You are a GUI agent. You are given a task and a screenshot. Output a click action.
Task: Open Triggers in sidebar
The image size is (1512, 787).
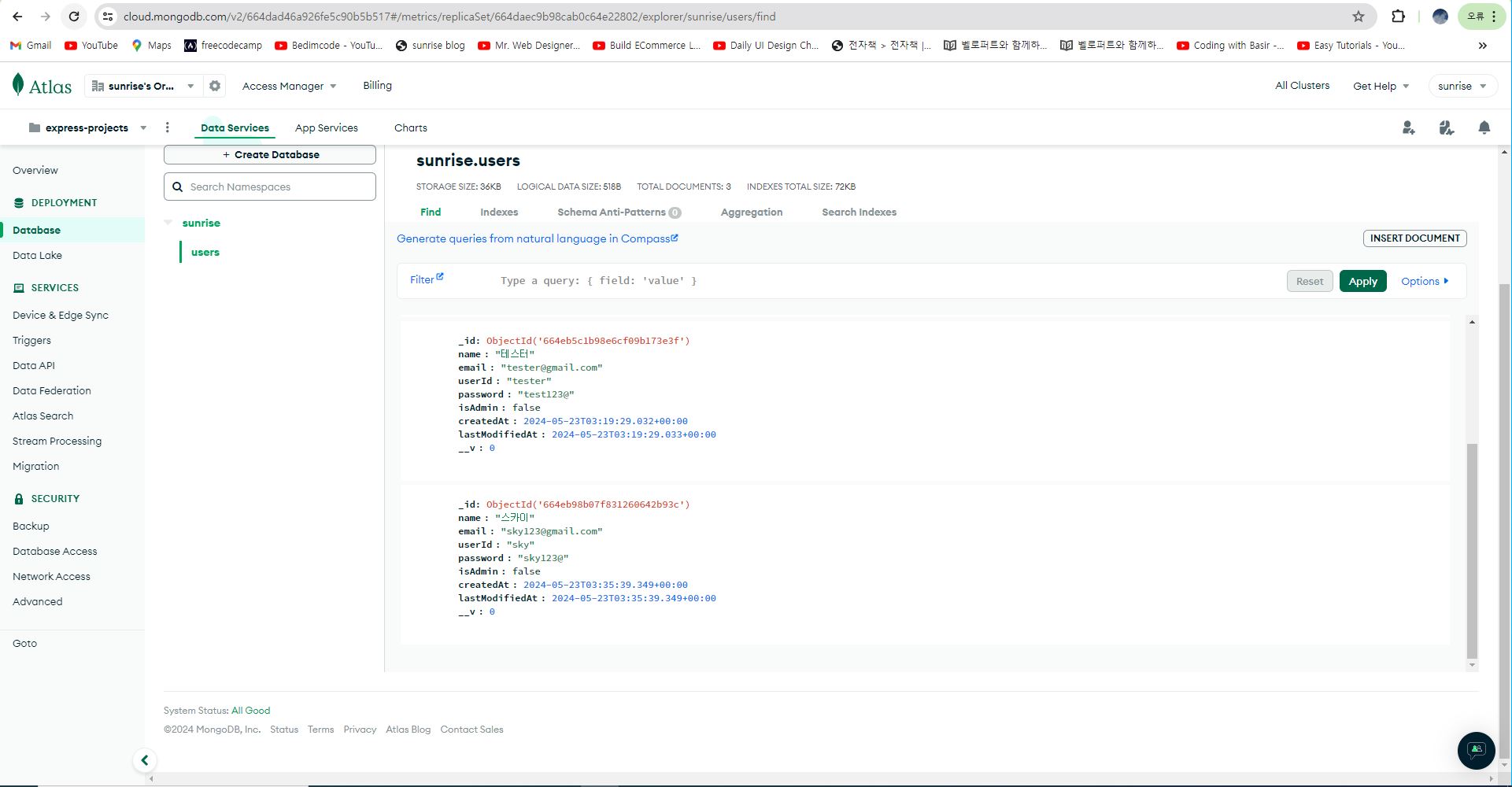click(31, 340)
